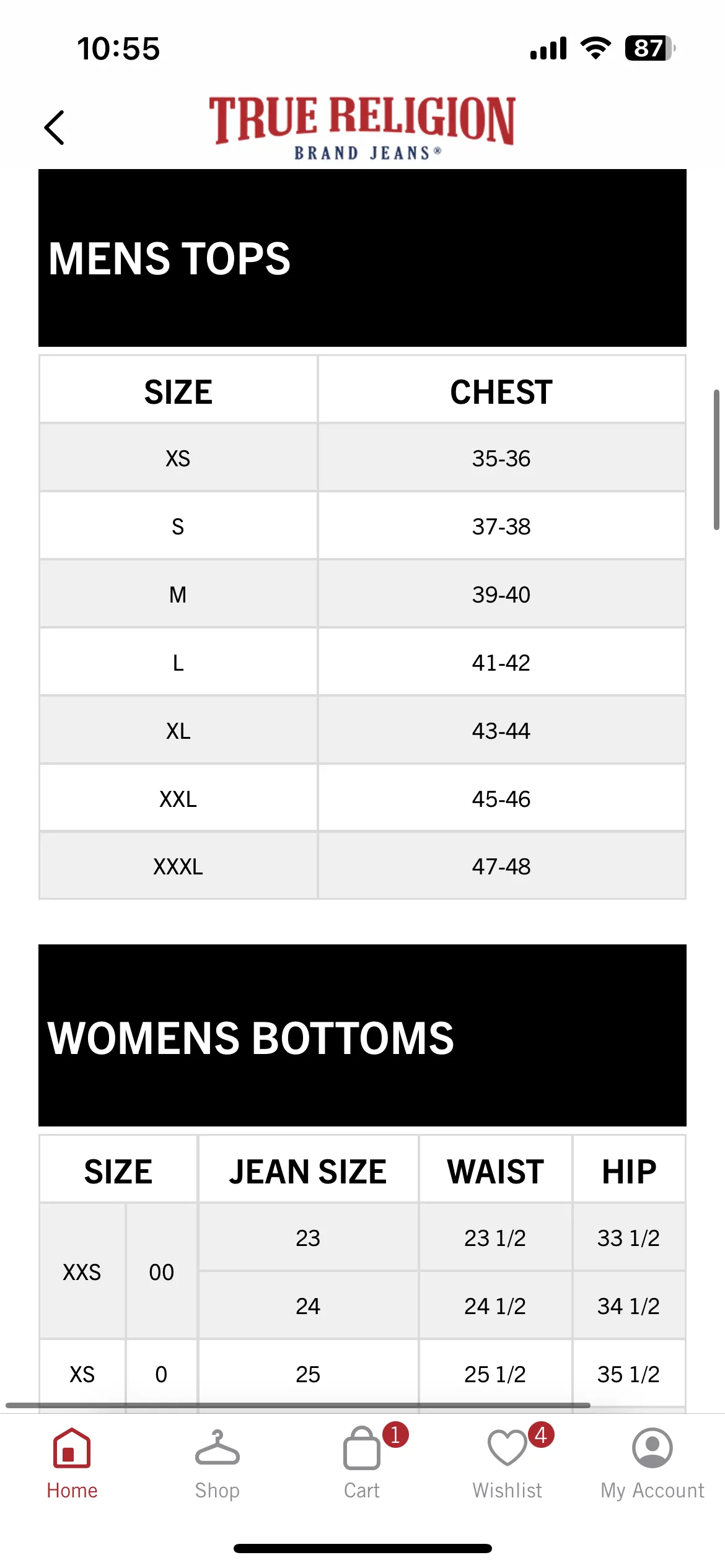Open the My Account profile icon
The image size is (725, 1568).
pos(652,1448)
